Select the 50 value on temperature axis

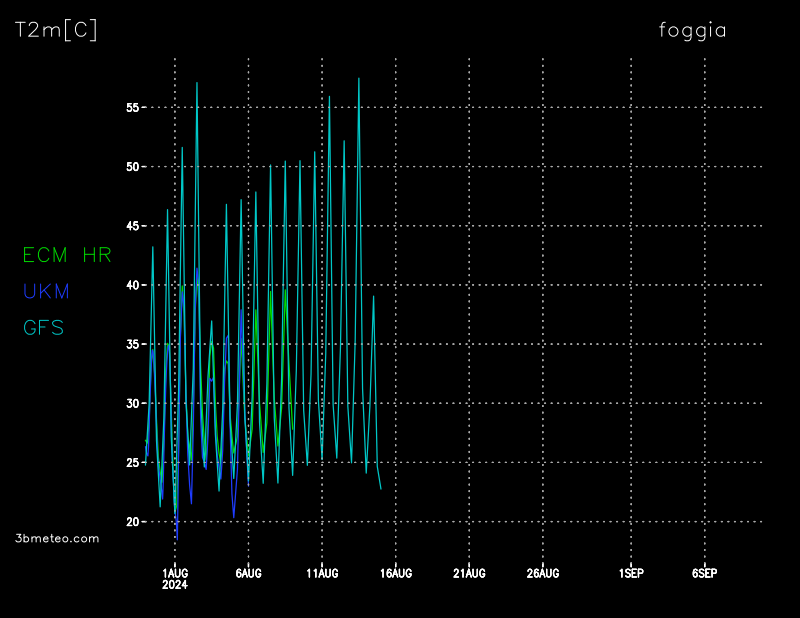click(131, 167)
